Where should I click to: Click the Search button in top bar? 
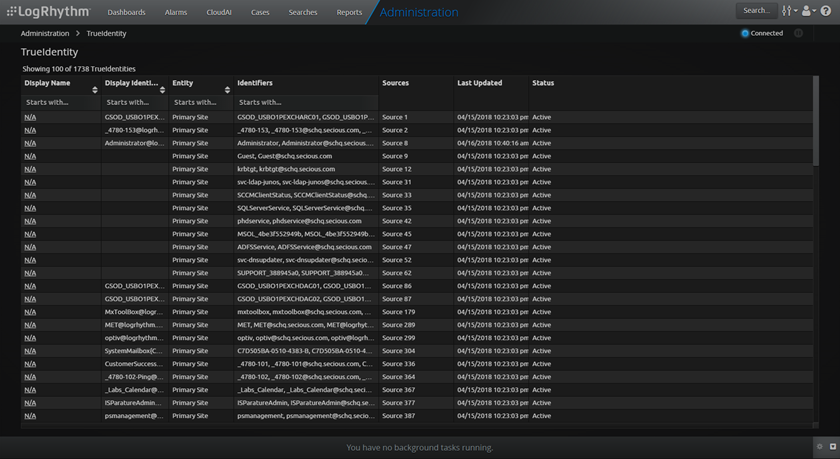756,11
